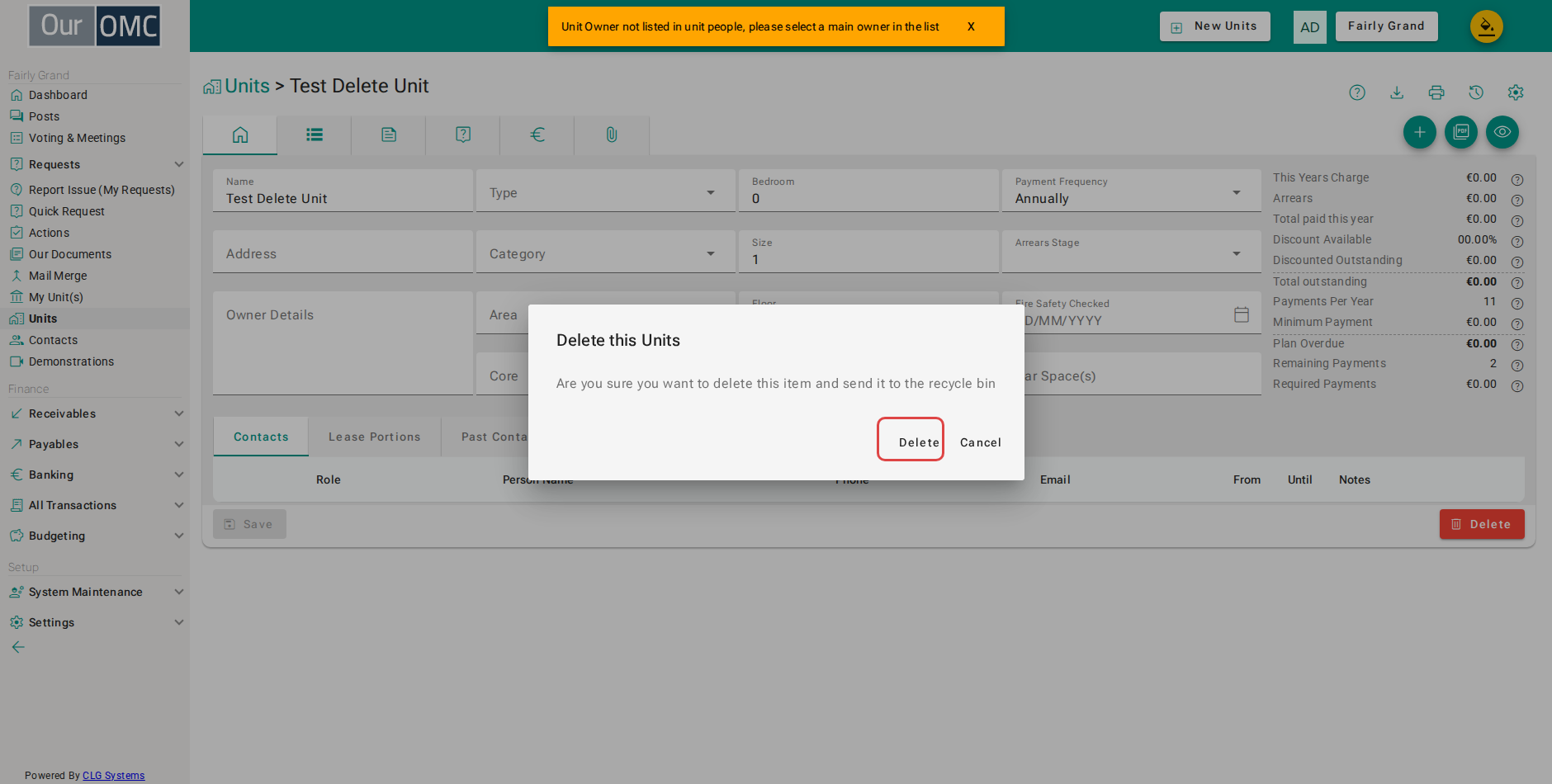Confirm deletion with the dialog Delete button
This screenshot has width=1552, height=784.
911,439
